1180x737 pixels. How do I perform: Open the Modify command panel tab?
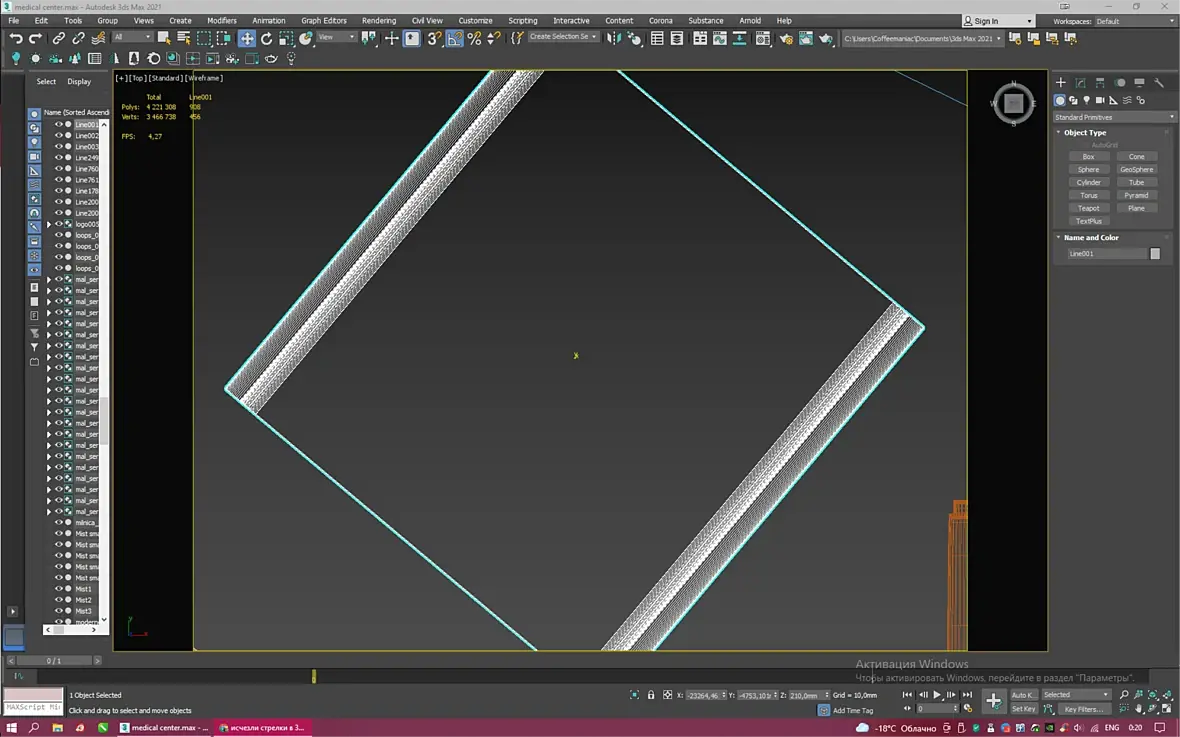pos(1081,83)
